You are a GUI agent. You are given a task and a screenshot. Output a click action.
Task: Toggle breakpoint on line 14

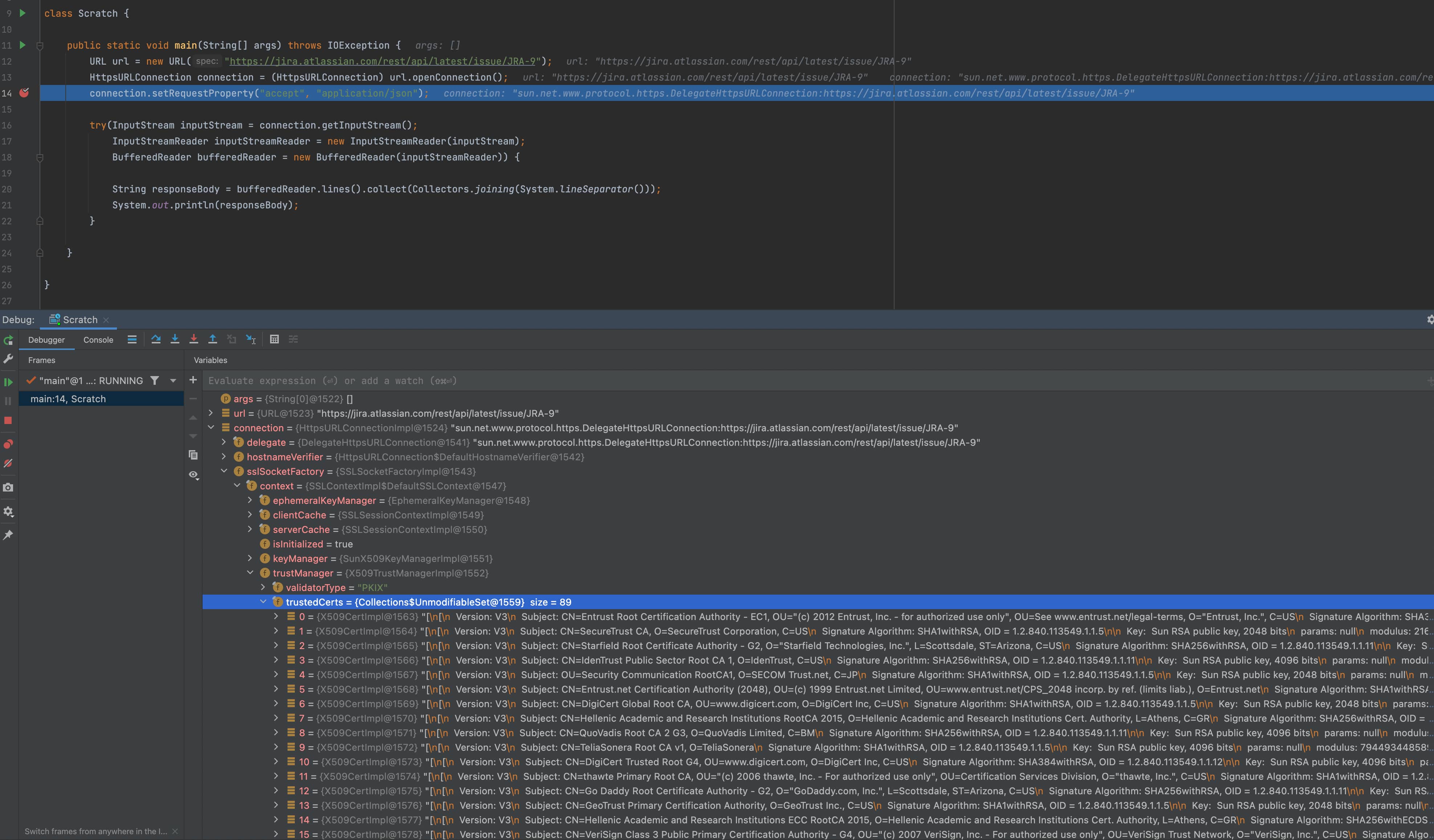tap(24, 93)
